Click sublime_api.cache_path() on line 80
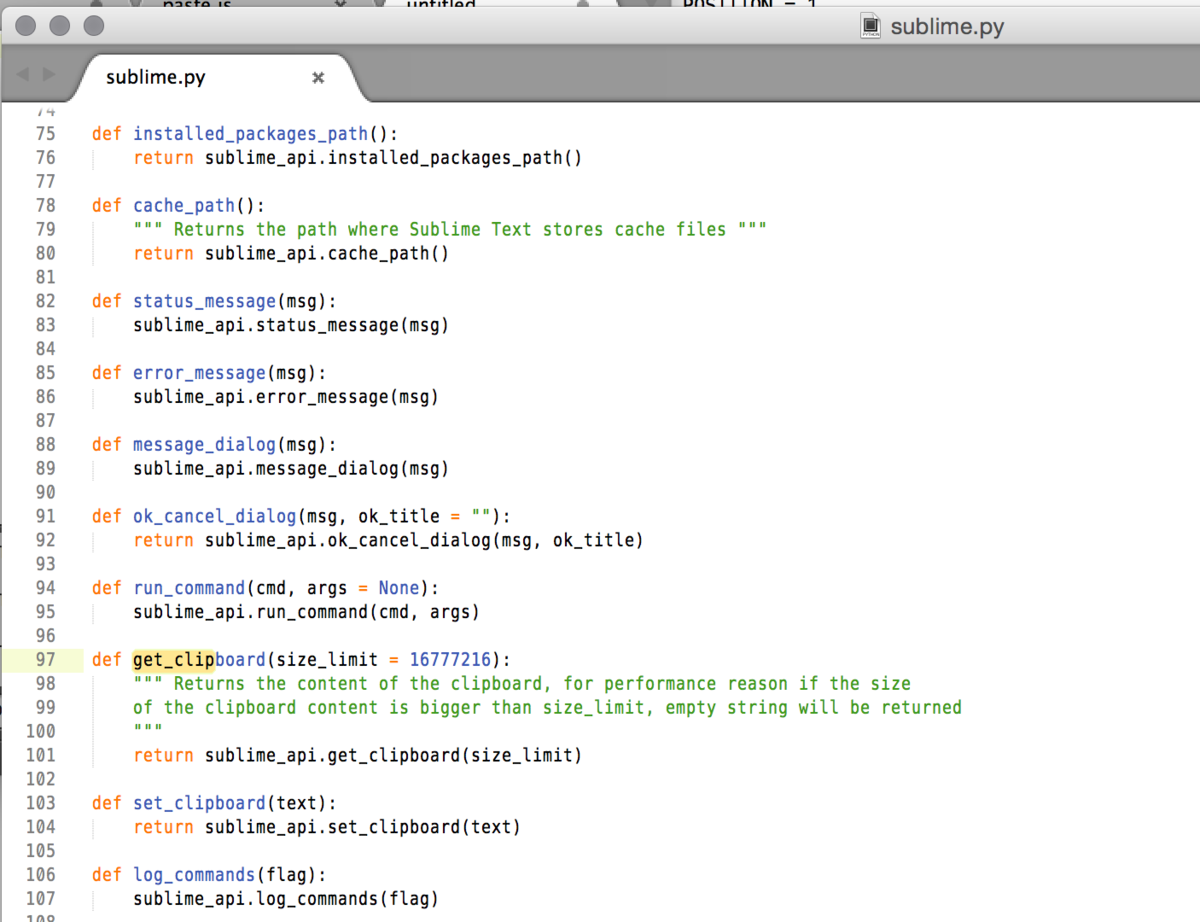 (x=327, y=254)
